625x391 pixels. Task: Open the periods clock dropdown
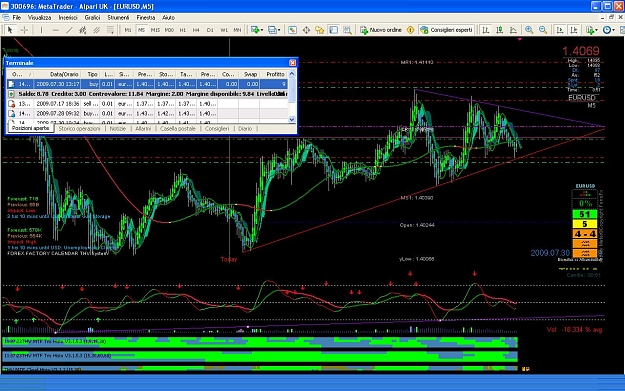[x=609, y=30]
